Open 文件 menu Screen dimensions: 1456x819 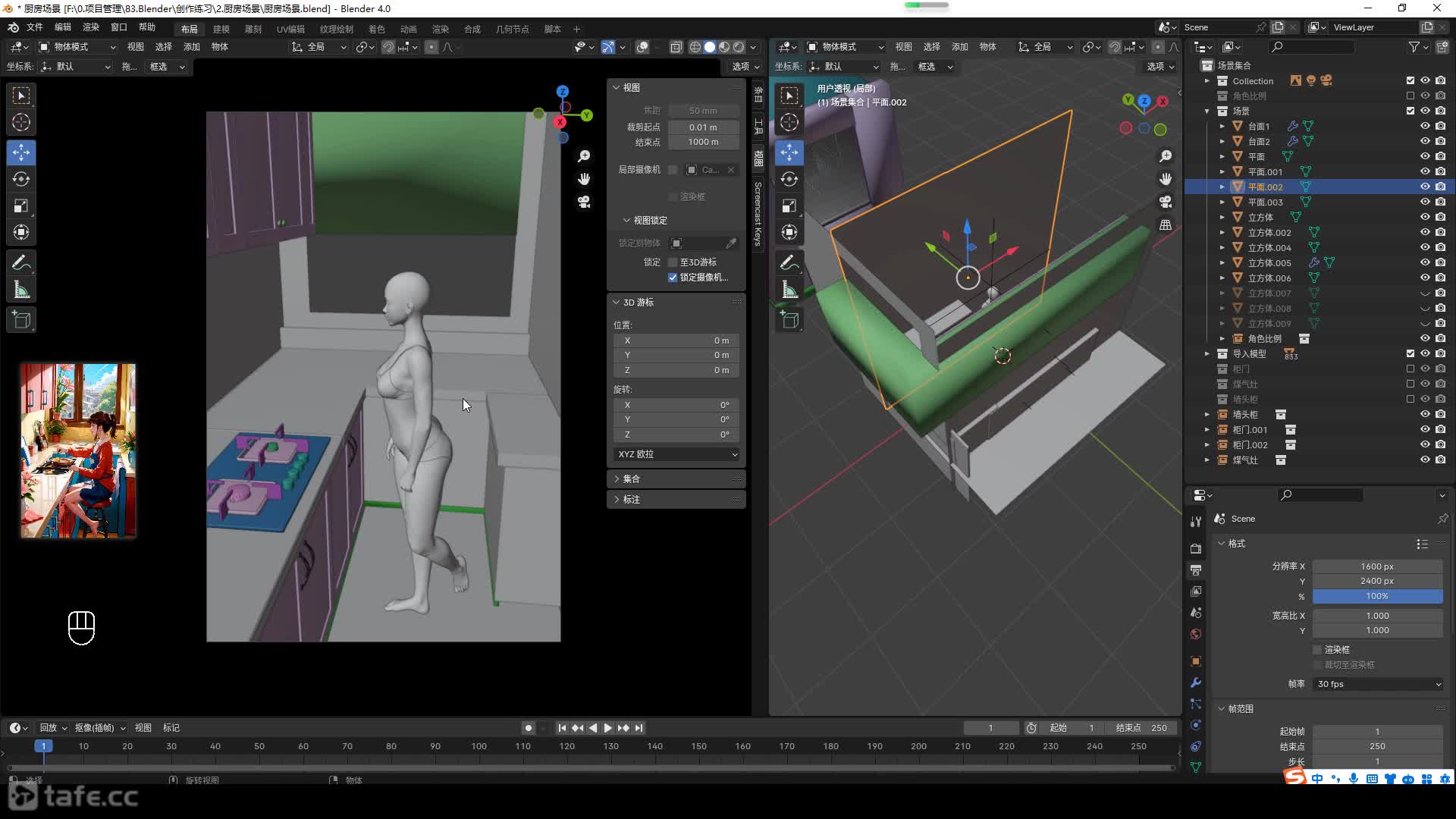pos(35,27)
